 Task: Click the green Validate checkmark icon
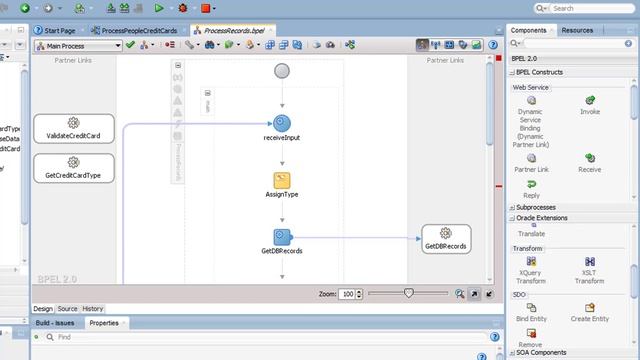click(130, 44)
